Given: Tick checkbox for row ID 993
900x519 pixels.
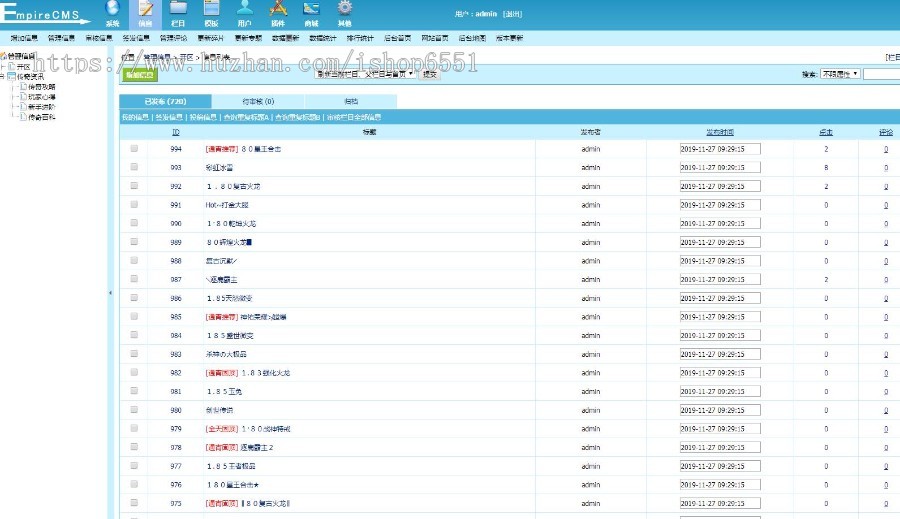Looking at the screenshot, I should (x=134, y=167).
